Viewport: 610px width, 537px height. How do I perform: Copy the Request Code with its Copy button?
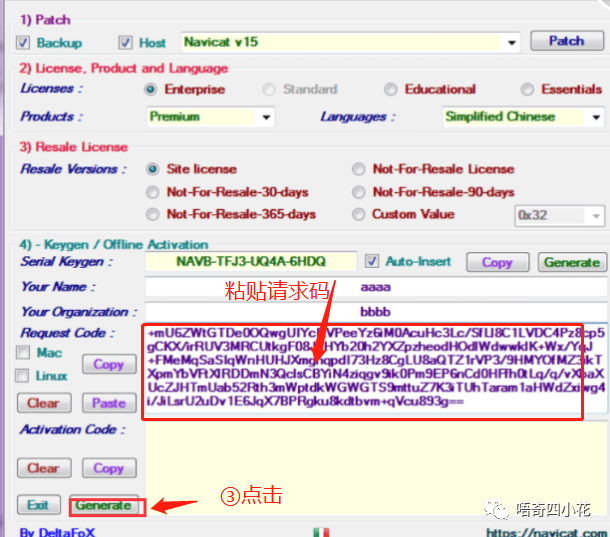coord(109,364)
